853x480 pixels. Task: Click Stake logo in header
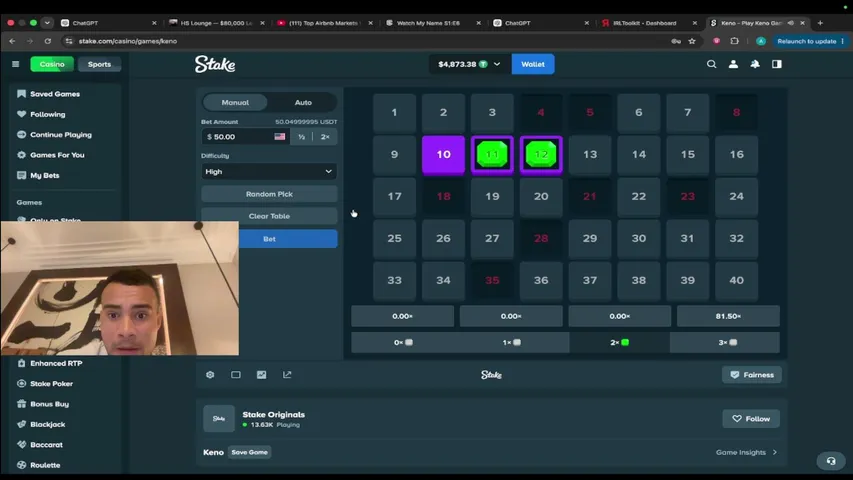(x=215, y=64)
